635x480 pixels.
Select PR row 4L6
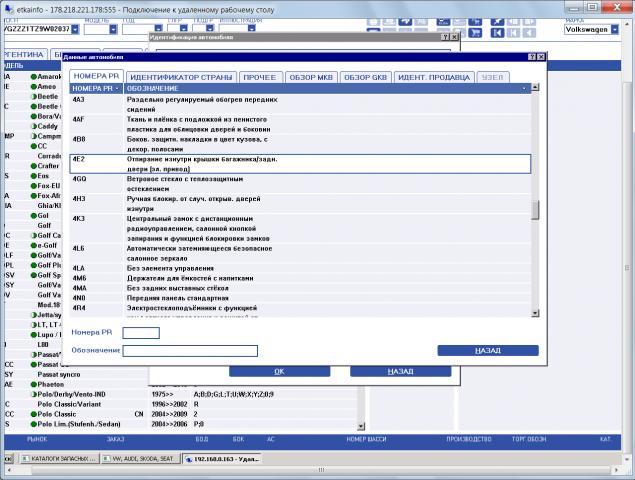[300, 254]
